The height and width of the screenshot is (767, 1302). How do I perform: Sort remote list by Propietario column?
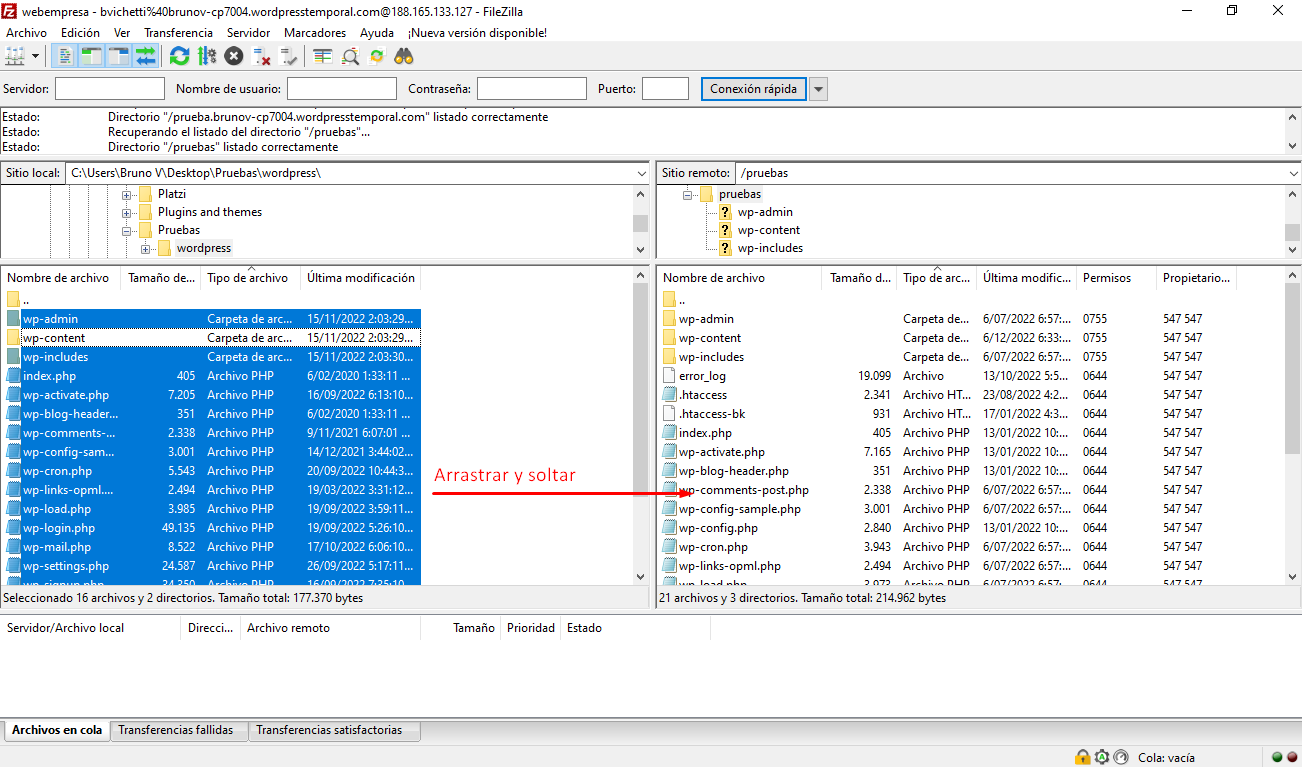[1196, 278]
